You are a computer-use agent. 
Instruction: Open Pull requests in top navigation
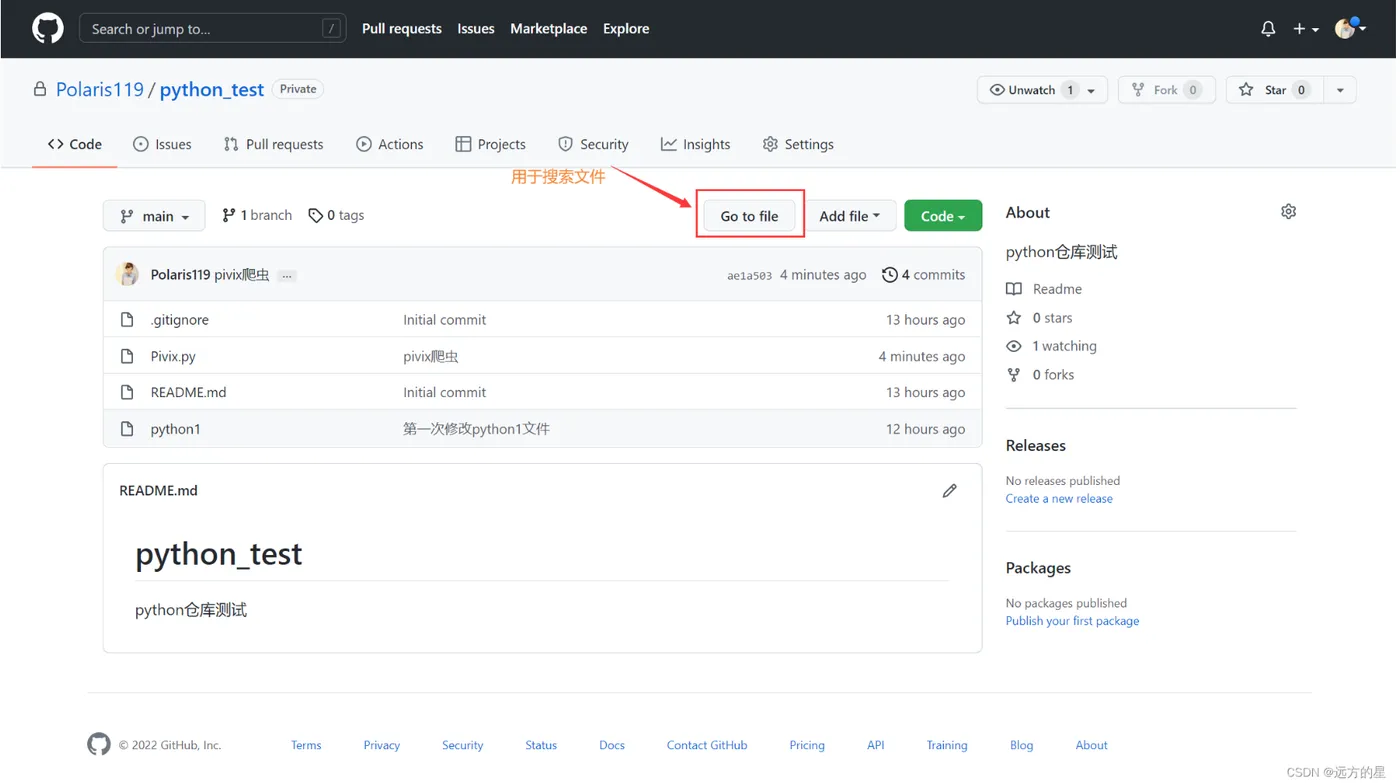coord(402,28)
